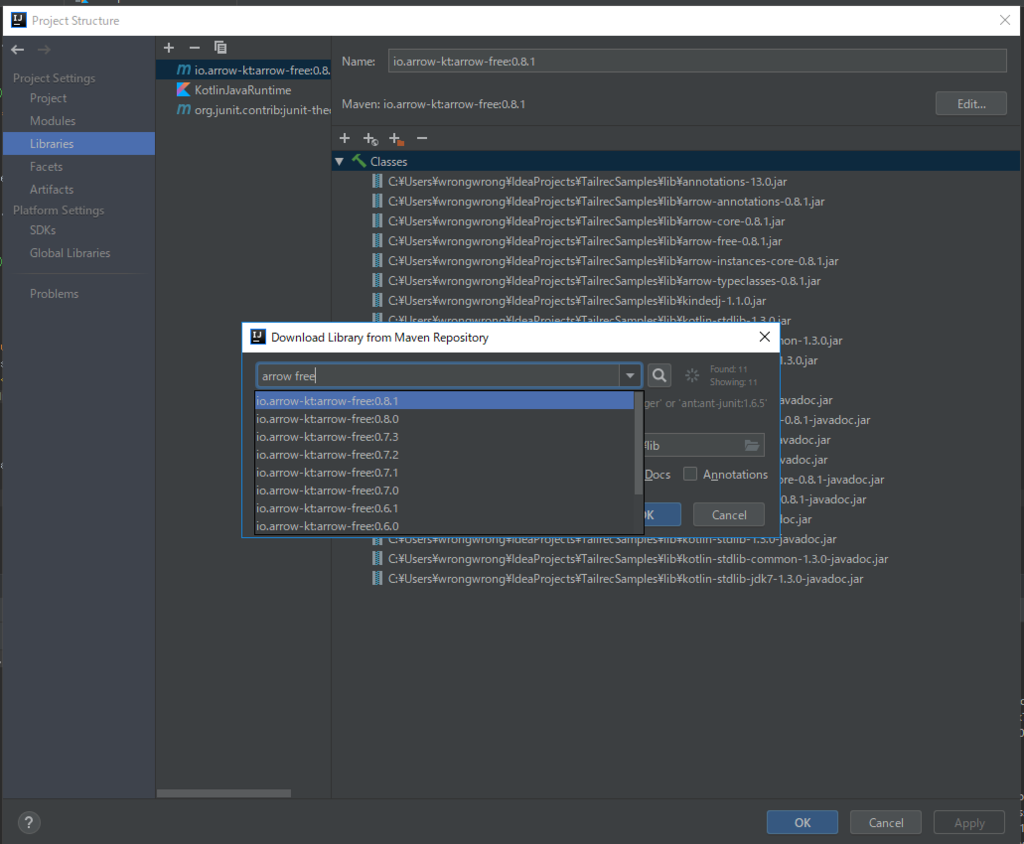Select arrow-core-0.8.1.jar entry
Viewport: 1024px width, 844px height.
(586, 221)
